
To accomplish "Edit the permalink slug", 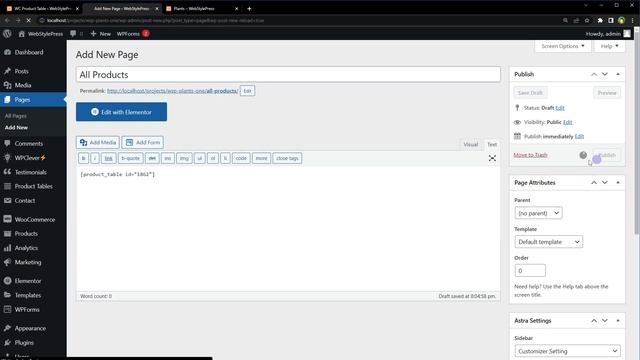I will point(247,91).
